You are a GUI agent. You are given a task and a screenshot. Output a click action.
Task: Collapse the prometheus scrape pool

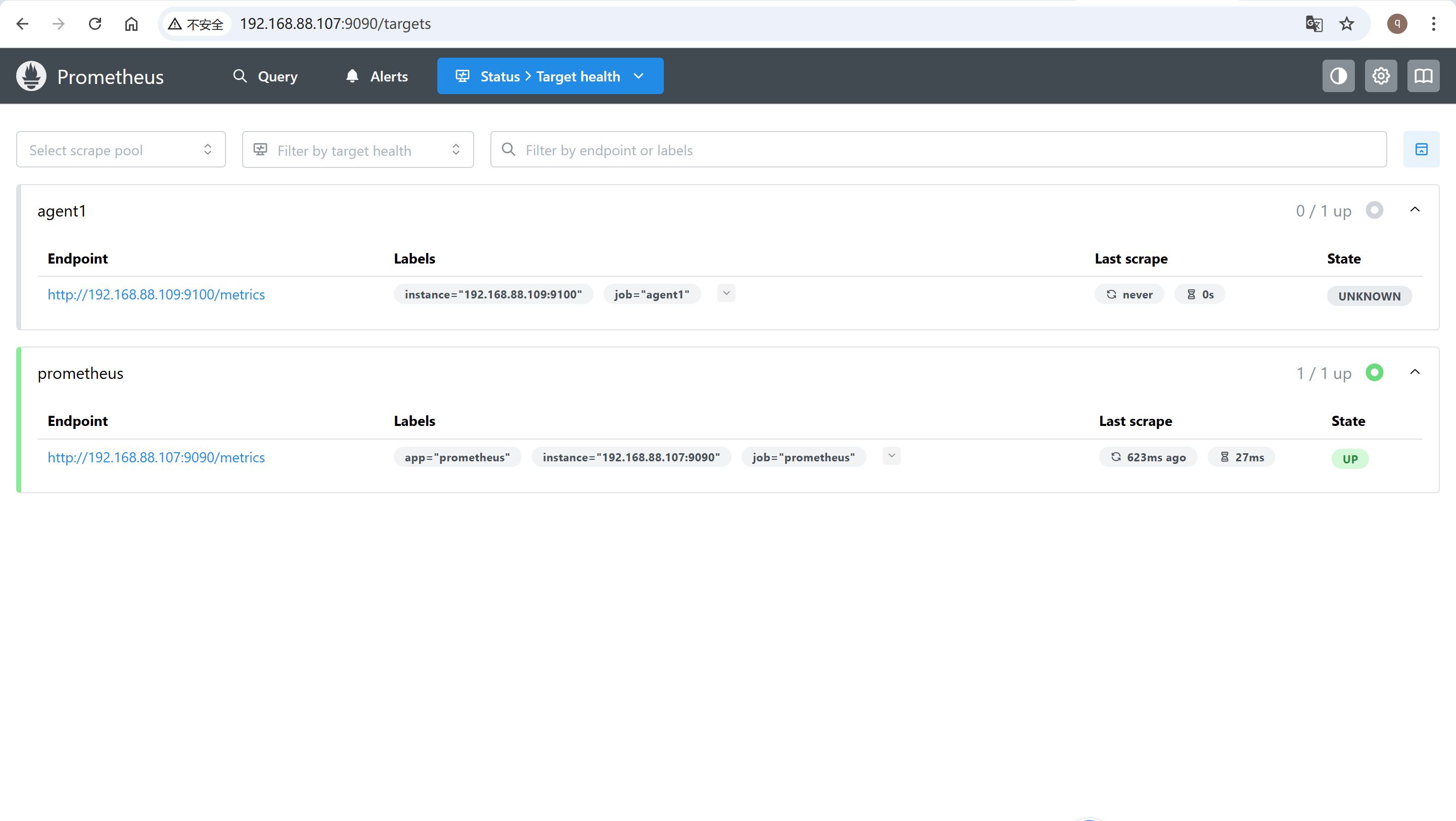[x=1415, y=372]
